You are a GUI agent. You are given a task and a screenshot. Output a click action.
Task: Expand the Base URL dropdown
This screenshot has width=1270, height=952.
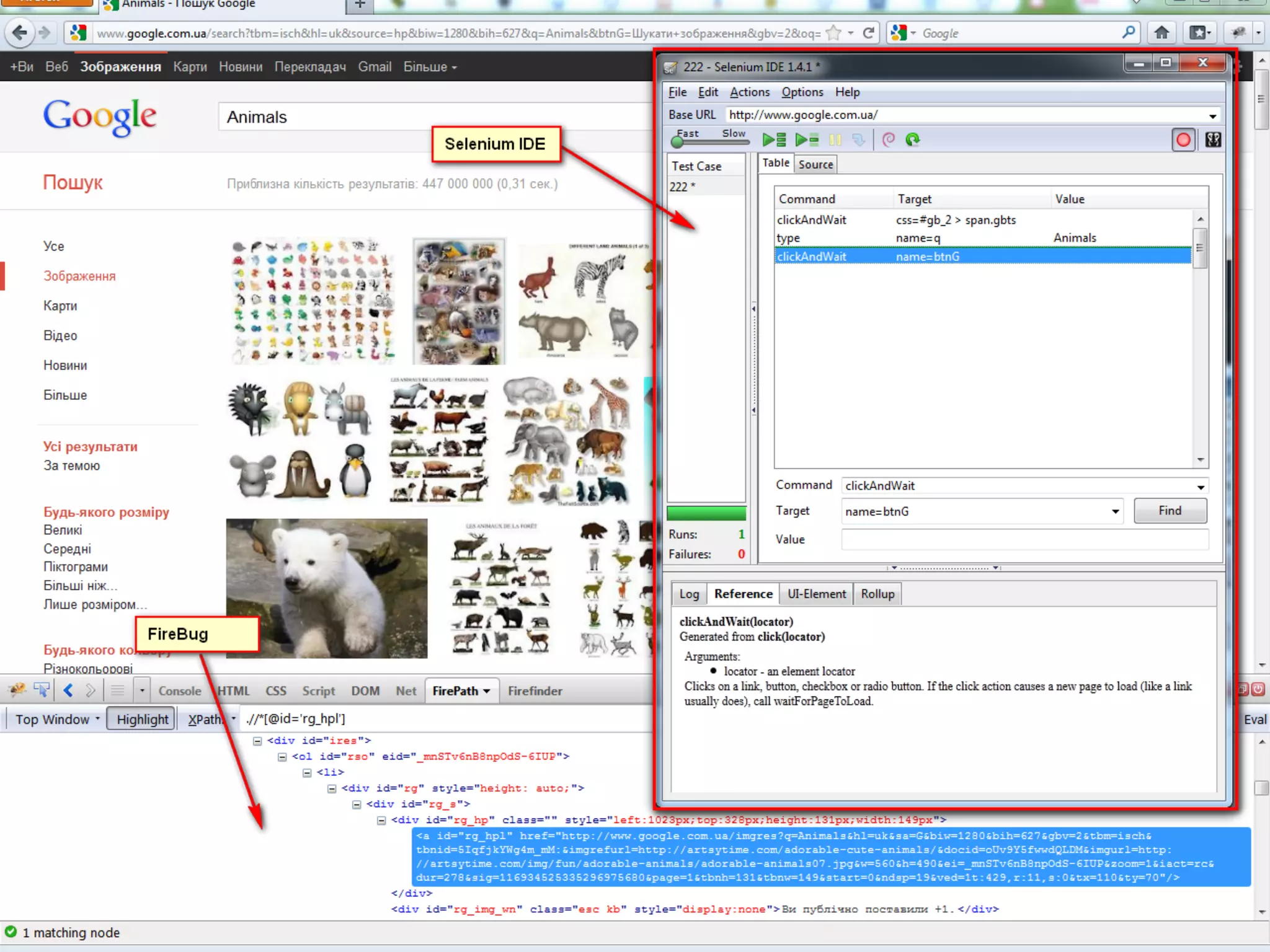point(1212,116)
